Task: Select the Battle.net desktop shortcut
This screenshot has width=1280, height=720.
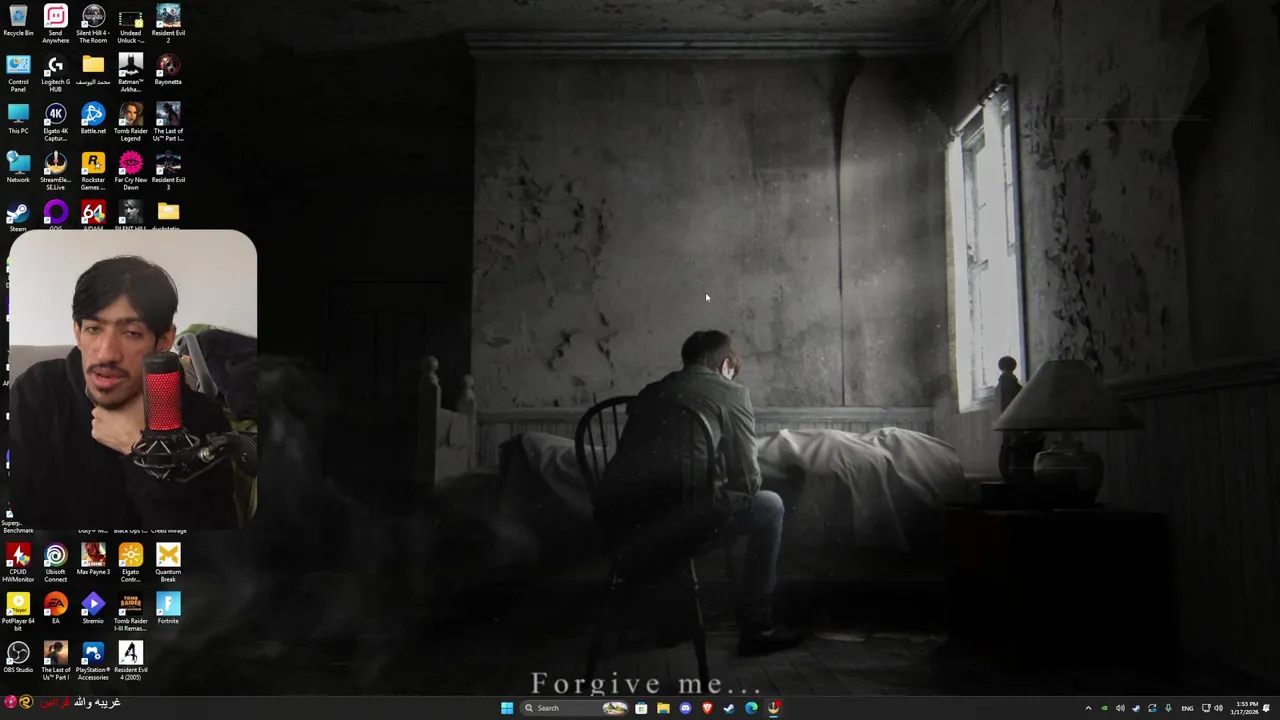Action: point(93,119)
